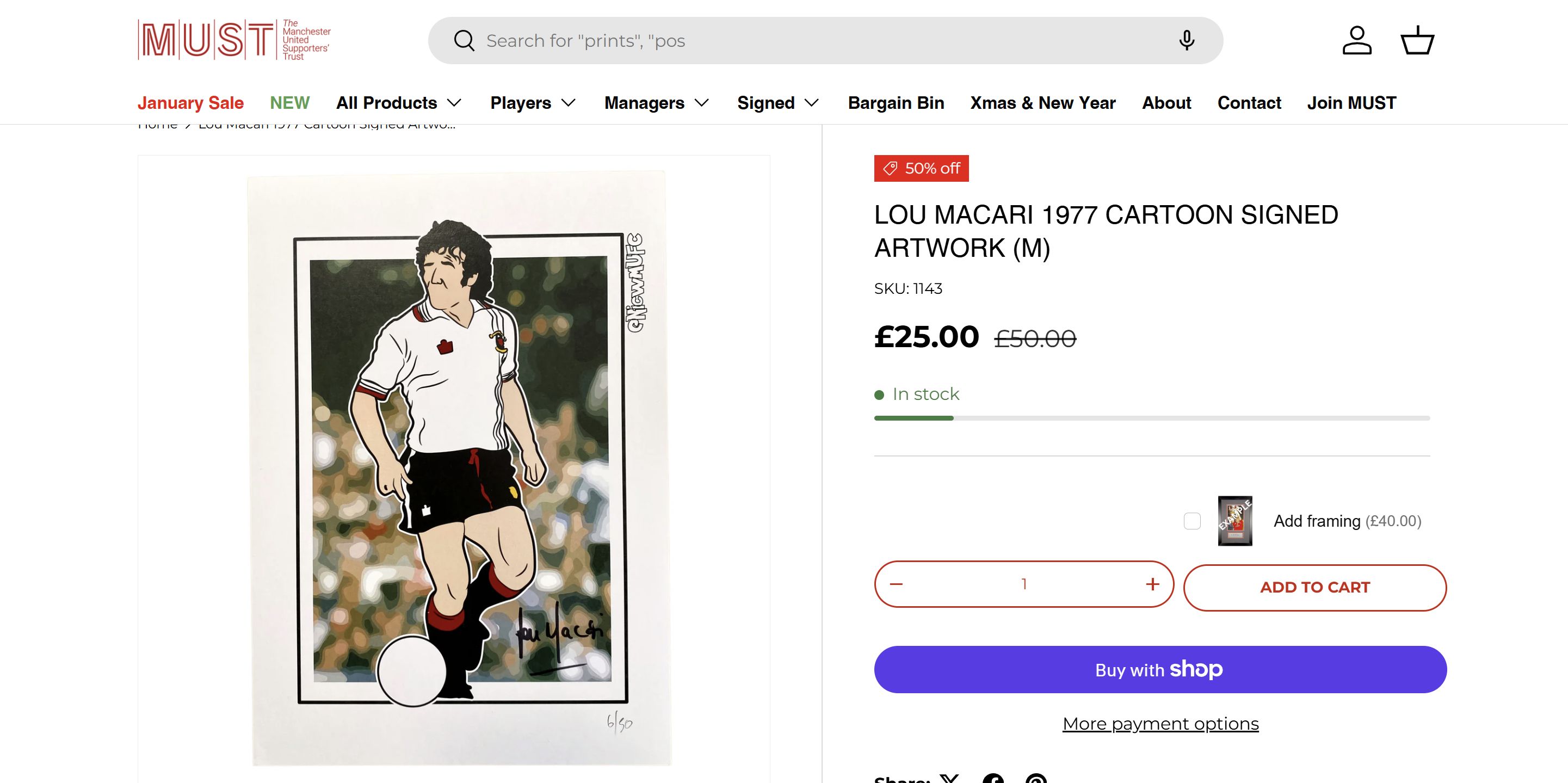Increase quantity with plus button
Image resolution: width=1568 pixels, height=783 pixels.
(1152, 584)
